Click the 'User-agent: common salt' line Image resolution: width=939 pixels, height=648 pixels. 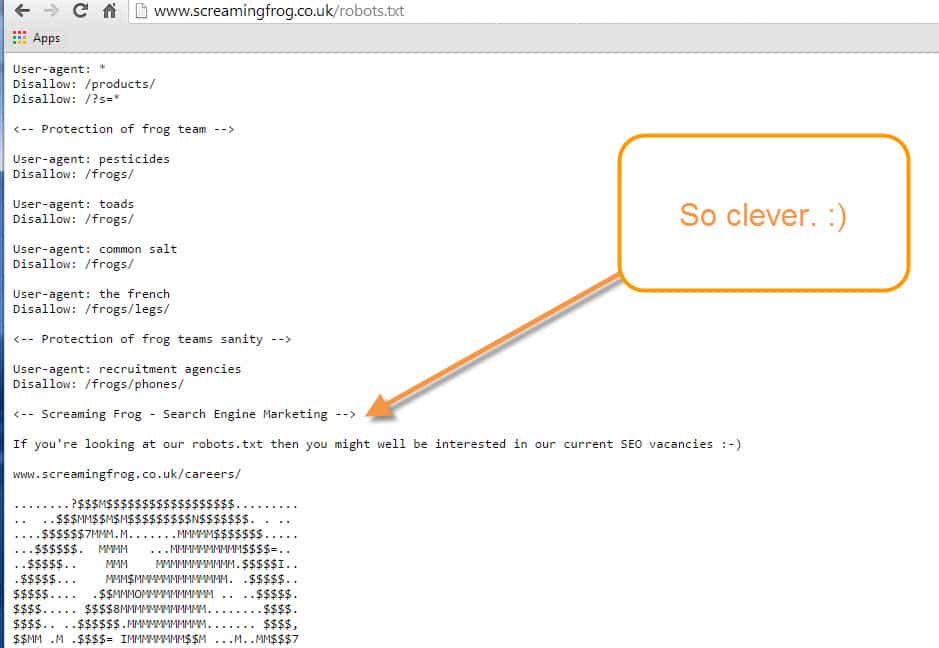95,249
